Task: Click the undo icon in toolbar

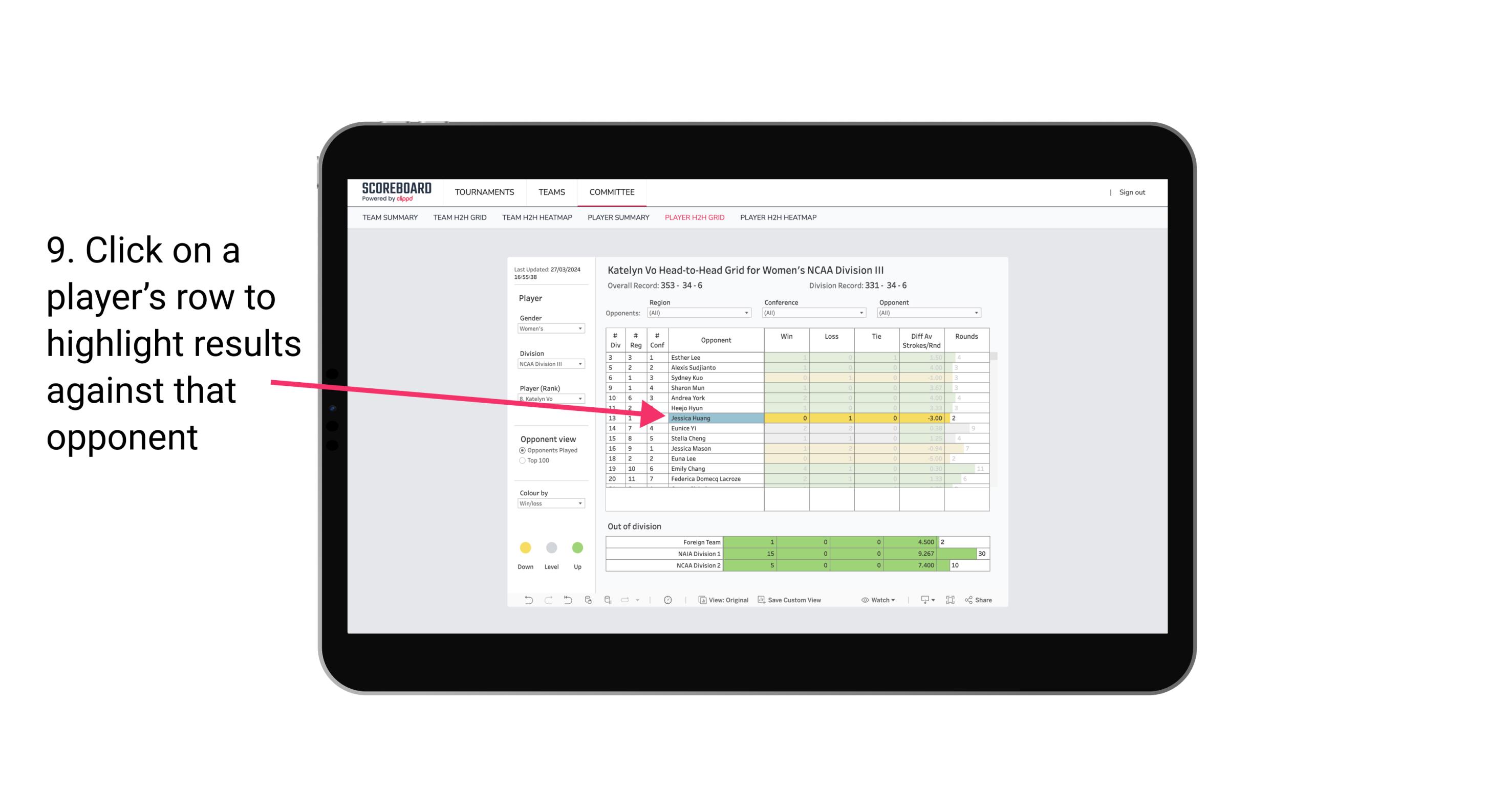Action: [524, 600]
